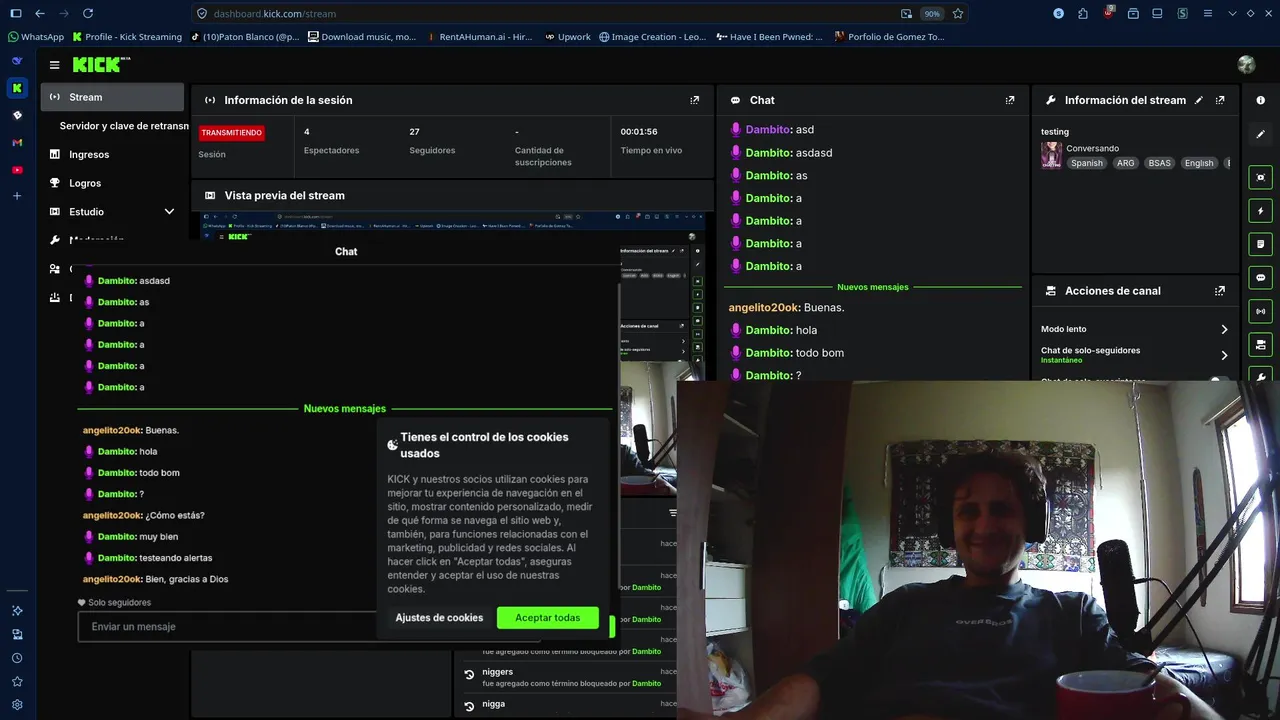Open the WhatsApp bookmark
Viewport: 1280px width, 720px height.
pyautogui.click(x=36, y=37)
